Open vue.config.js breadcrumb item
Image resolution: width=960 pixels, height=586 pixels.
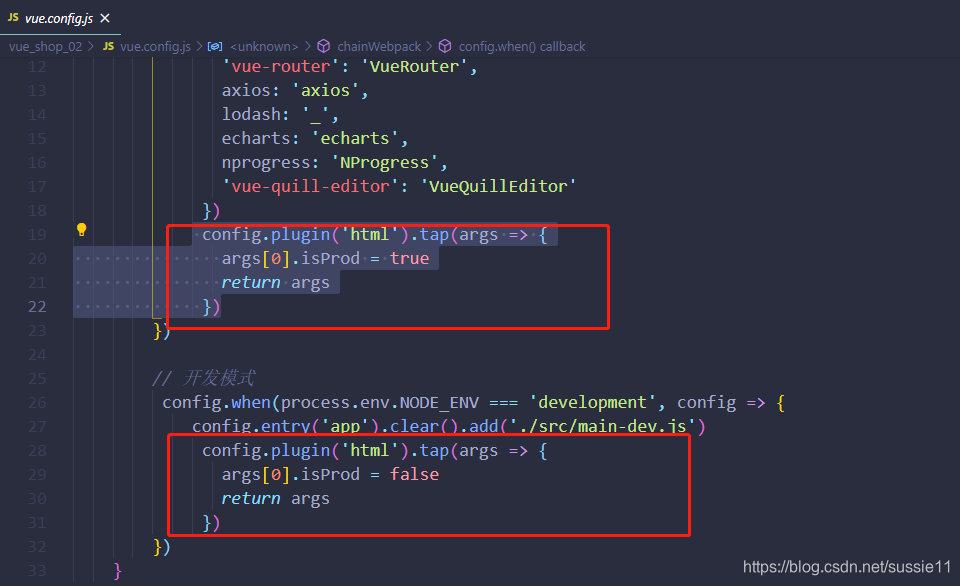pyautogui.click(x=156, y=47)
